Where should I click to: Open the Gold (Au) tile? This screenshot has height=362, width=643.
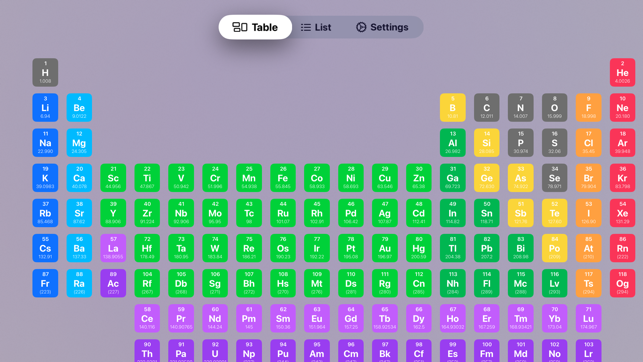click(x=385, y=248)
